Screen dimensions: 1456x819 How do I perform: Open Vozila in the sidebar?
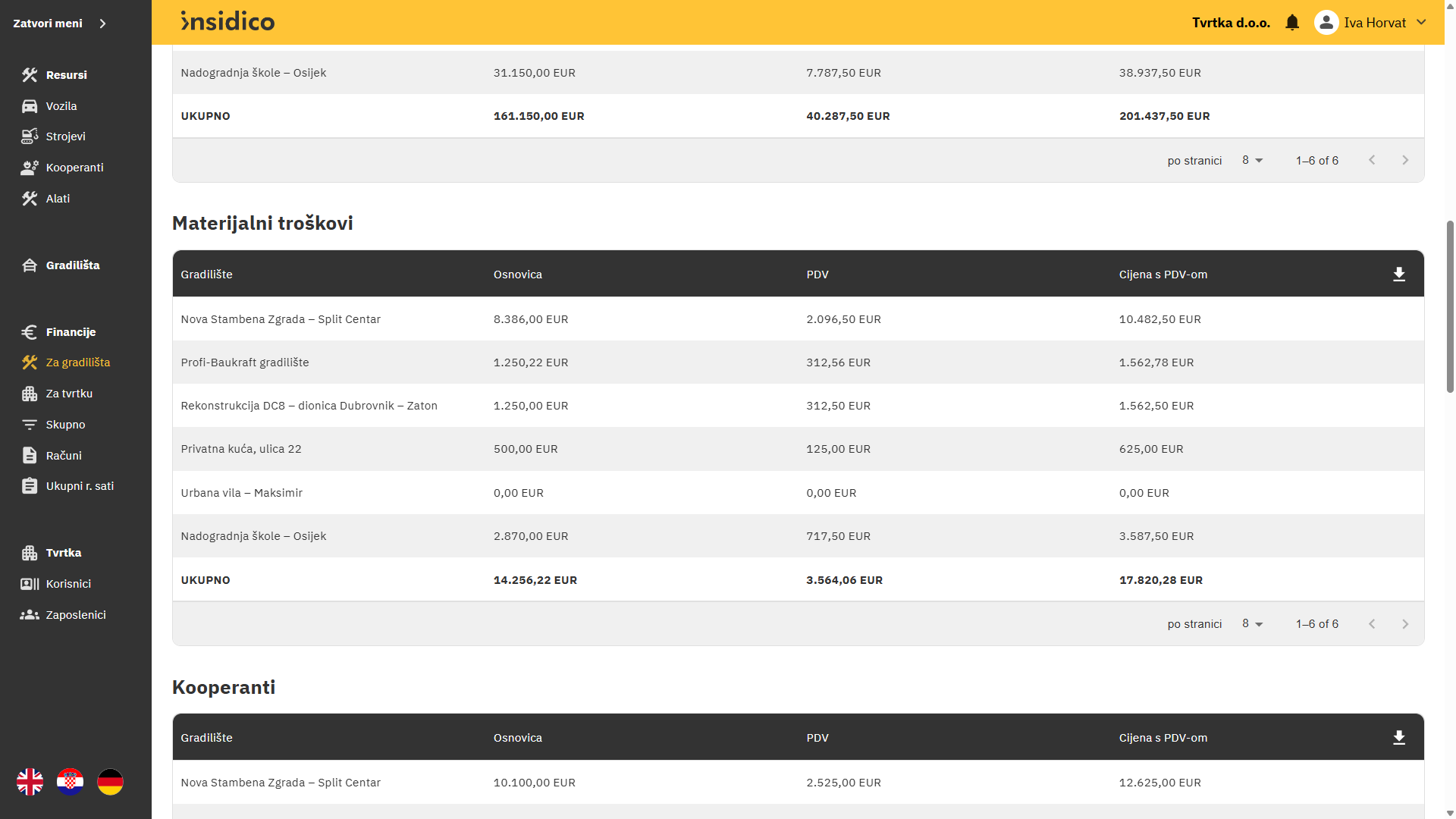[x=61, y=106]
